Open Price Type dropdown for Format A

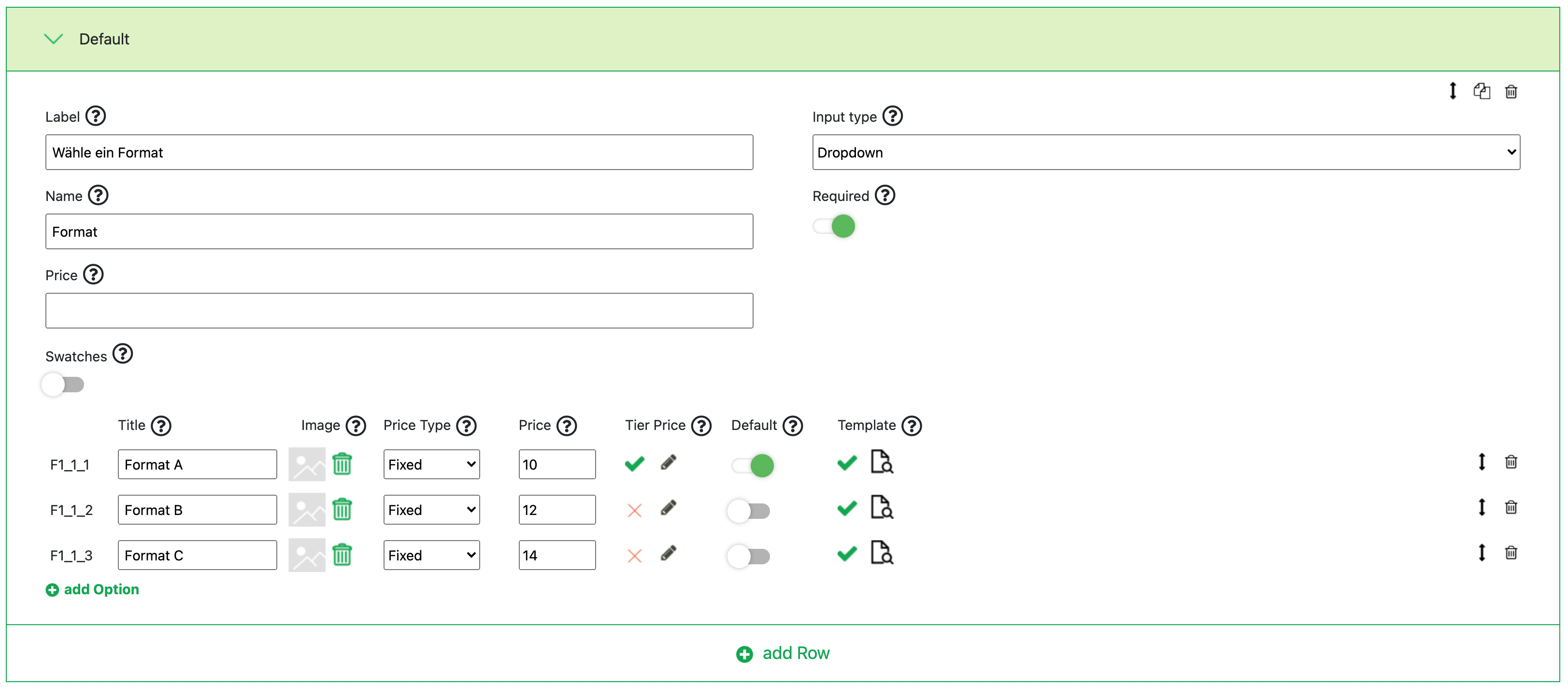pos(431,464)
